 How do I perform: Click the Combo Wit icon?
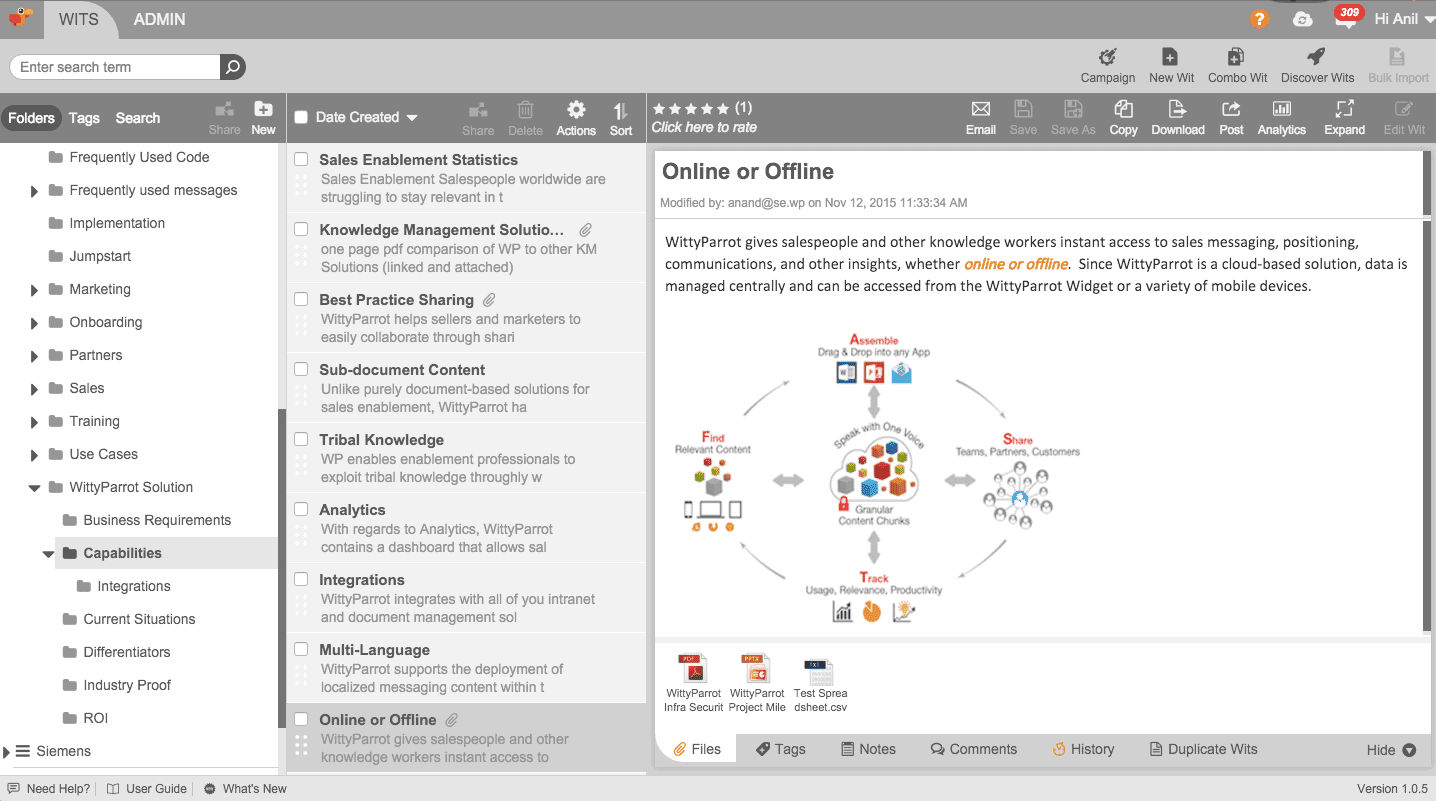click(x=1237, y=66)
